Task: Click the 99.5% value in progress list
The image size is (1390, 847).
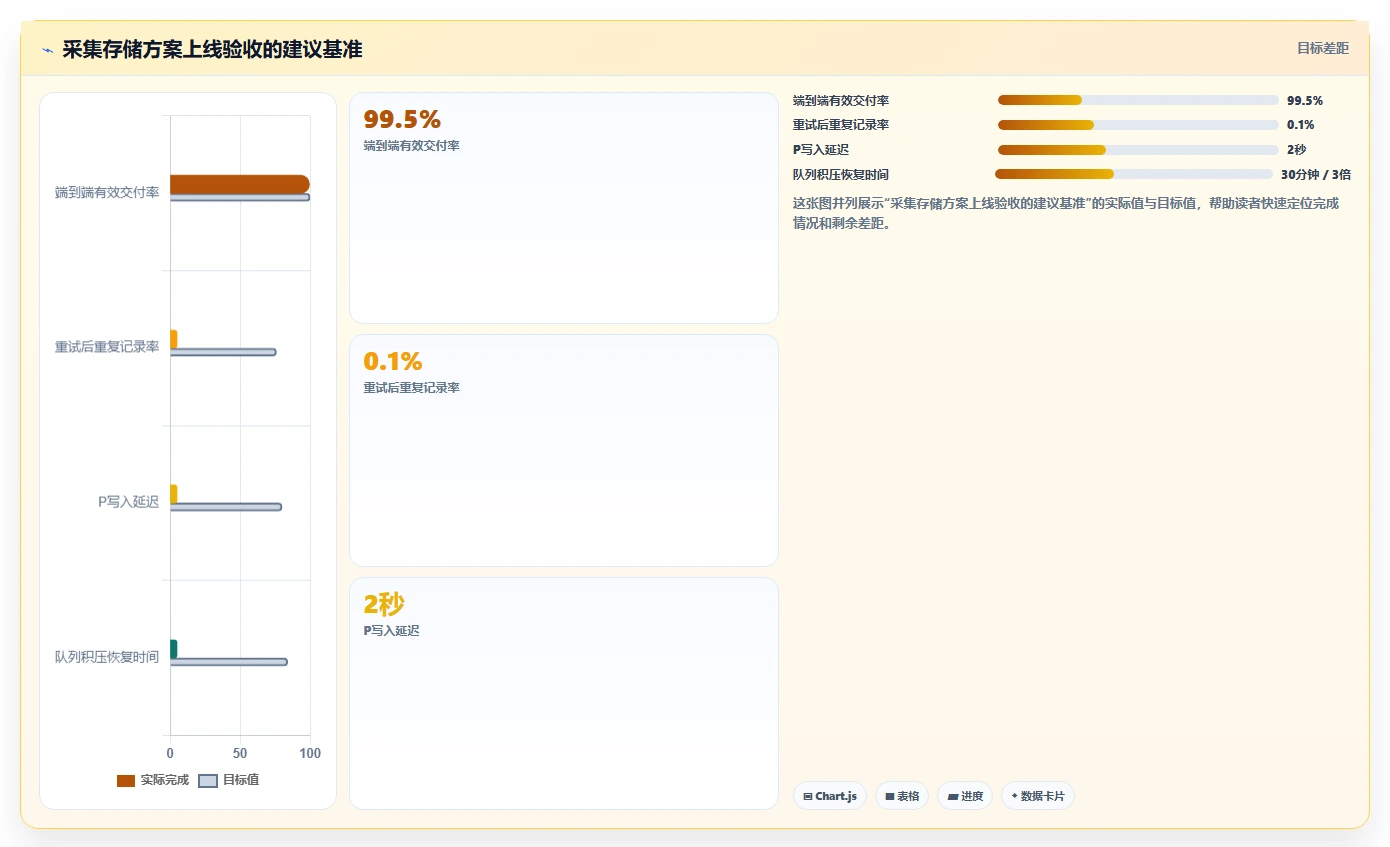Action: pos(1305,100)
